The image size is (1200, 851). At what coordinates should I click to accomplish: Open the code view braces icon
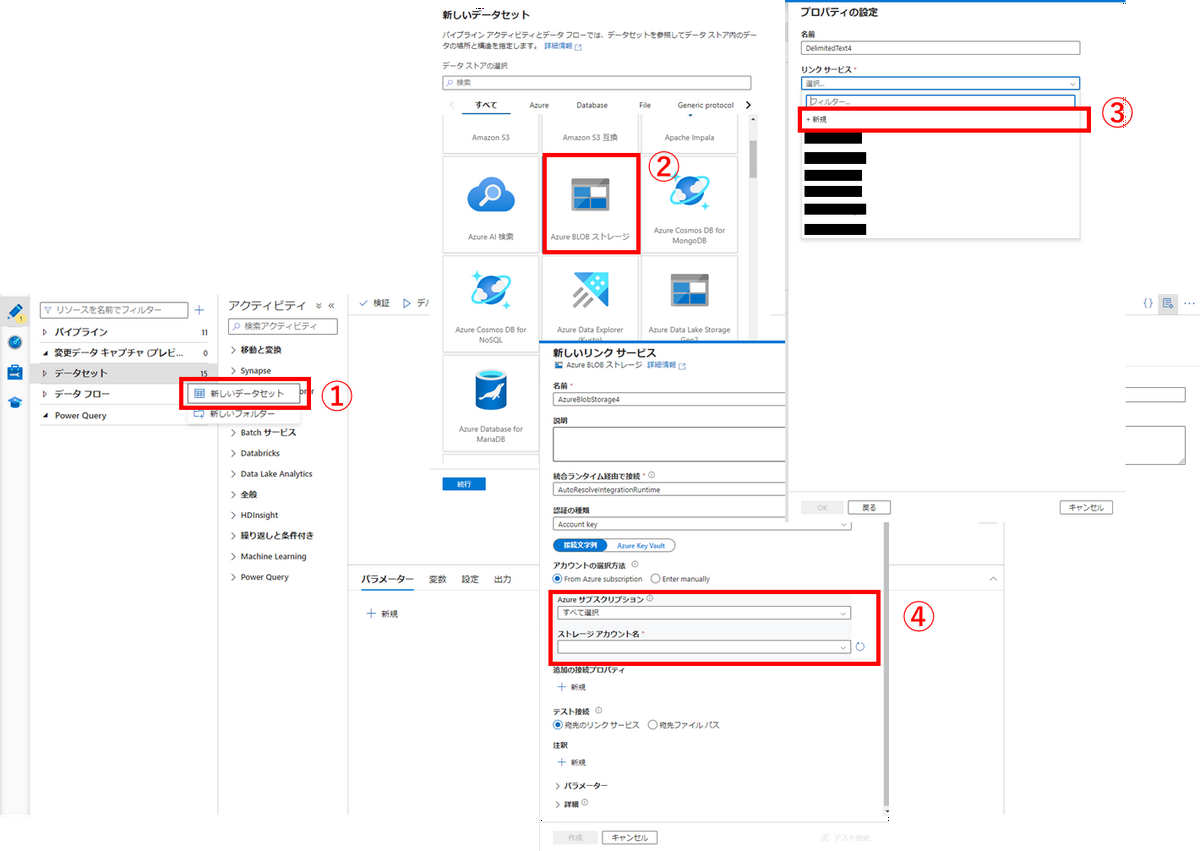pos(1148,302)
